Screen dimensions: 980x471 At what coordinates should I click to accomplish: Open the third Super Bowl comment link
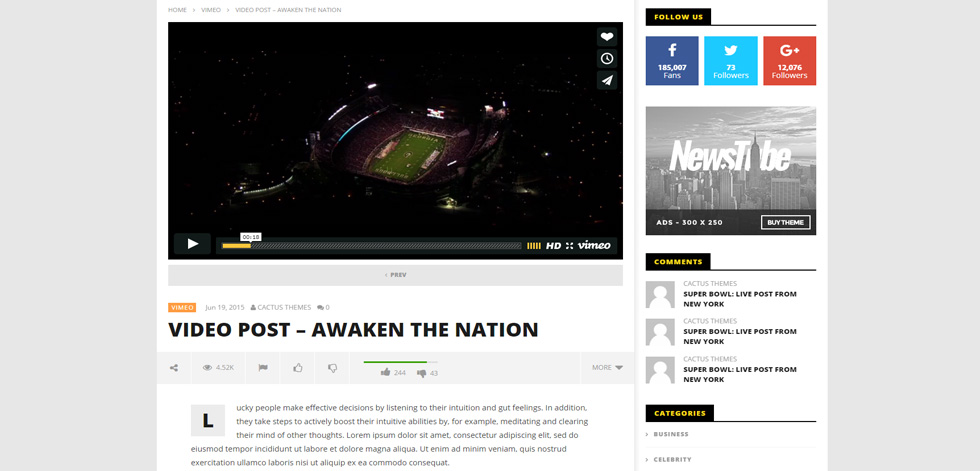[740, 374]
